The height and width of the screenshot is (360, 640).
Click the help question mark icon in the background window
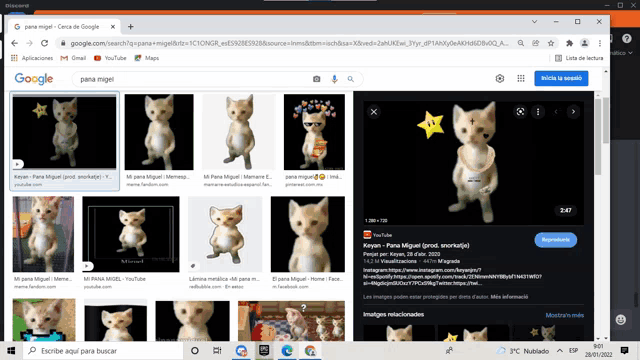[627, 39]
